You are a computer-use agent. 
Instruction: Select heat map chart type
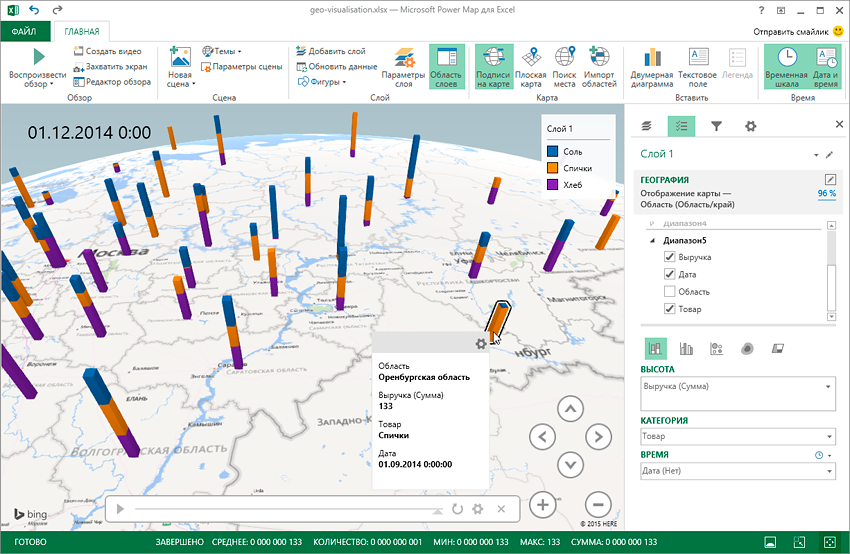(x=747, y=349)
